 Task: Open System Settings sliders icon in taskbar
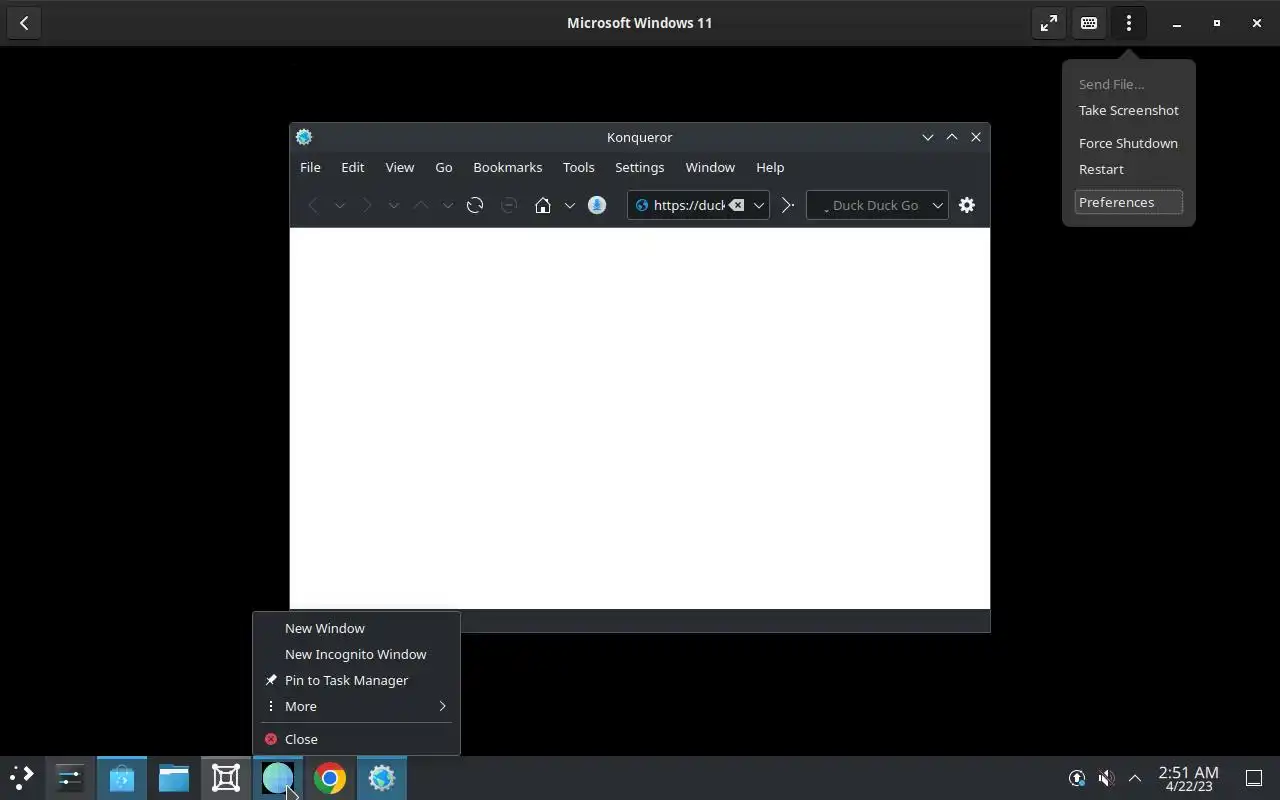coord(70,778)
